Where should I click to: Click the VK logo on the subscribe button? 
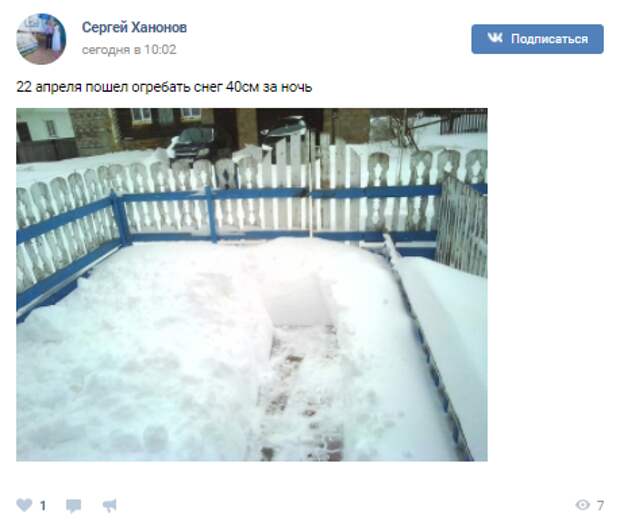click(495, 38)
